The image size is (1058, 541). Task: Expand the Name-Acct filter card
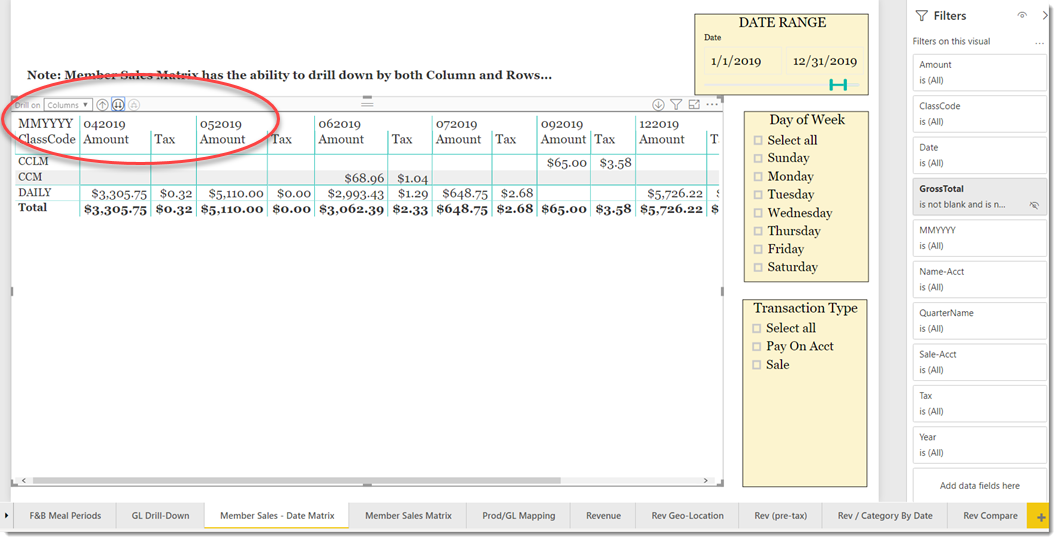click(979, 279)
